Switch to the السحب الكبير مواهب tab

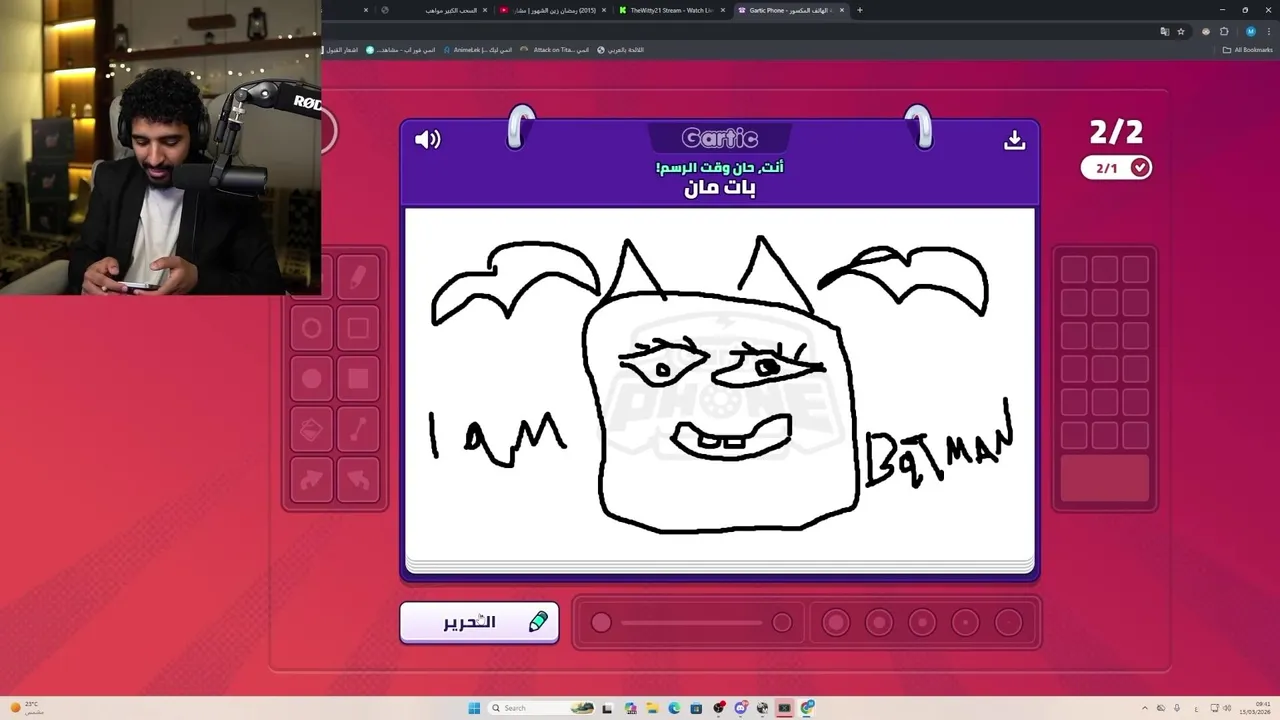tap(436, 10)
